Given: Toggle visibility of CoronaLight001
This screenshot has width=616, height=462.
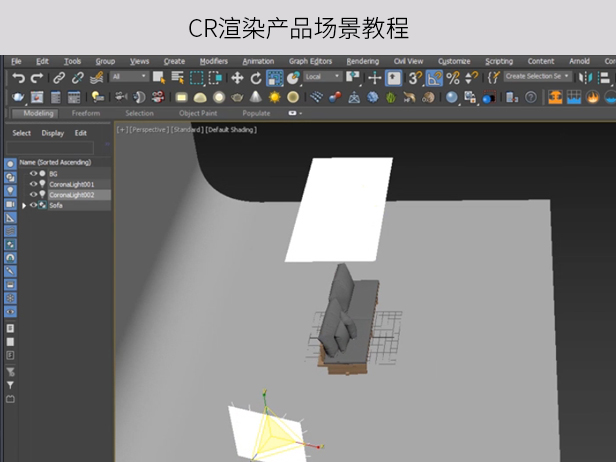Looking at the screenshot, I should [x=33, y=184].
